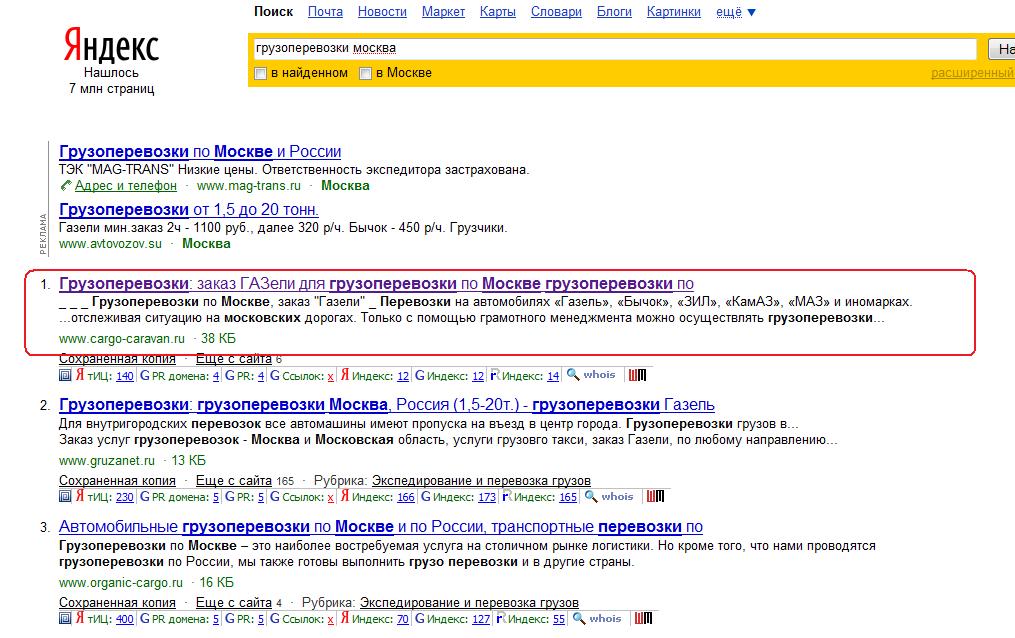Click the R icon before Индекс: 55
This screenshot has height=638, width=1015.
tap(501, 618)
